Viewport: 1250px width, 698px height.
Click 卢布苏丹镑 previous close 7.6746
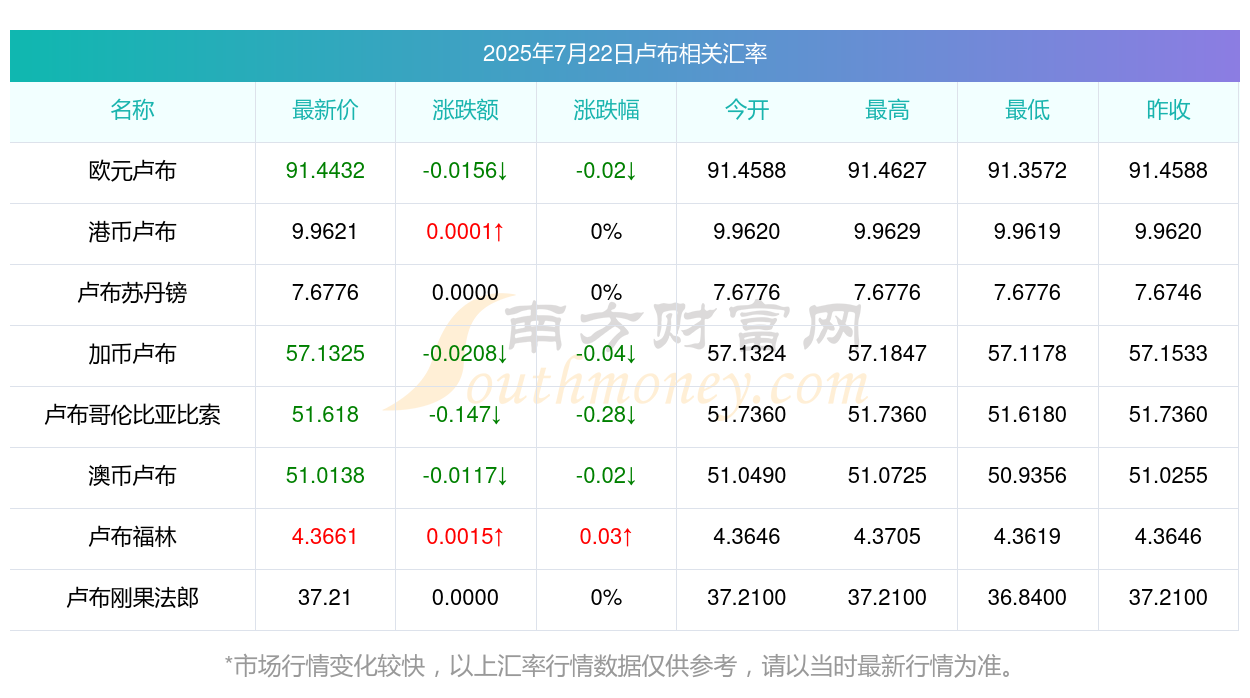coord(1168,293)
